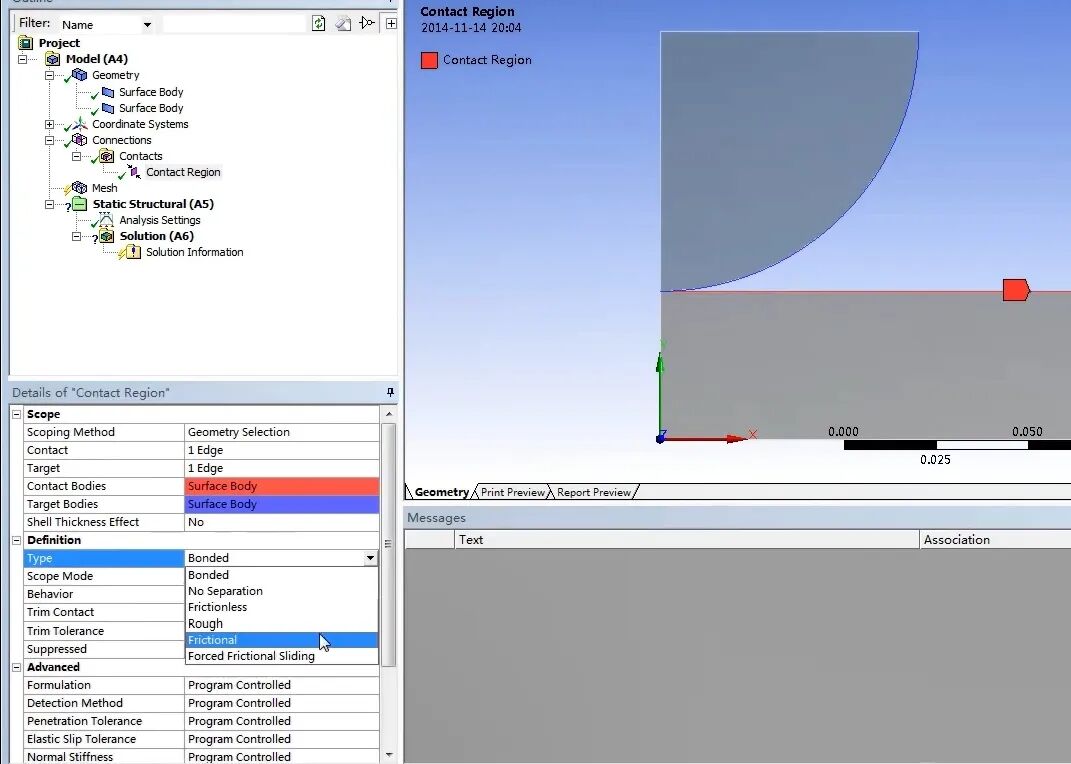Click the Refresh Search icon in filter bar
This screenshot has width=1071, height=764.
[x=318, y=23]
